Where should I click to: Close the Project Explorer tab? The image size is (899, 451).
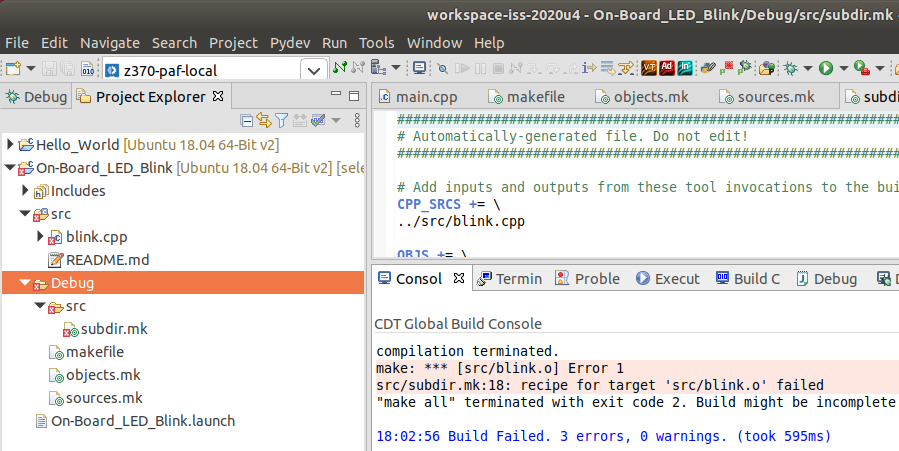[218, 96]
